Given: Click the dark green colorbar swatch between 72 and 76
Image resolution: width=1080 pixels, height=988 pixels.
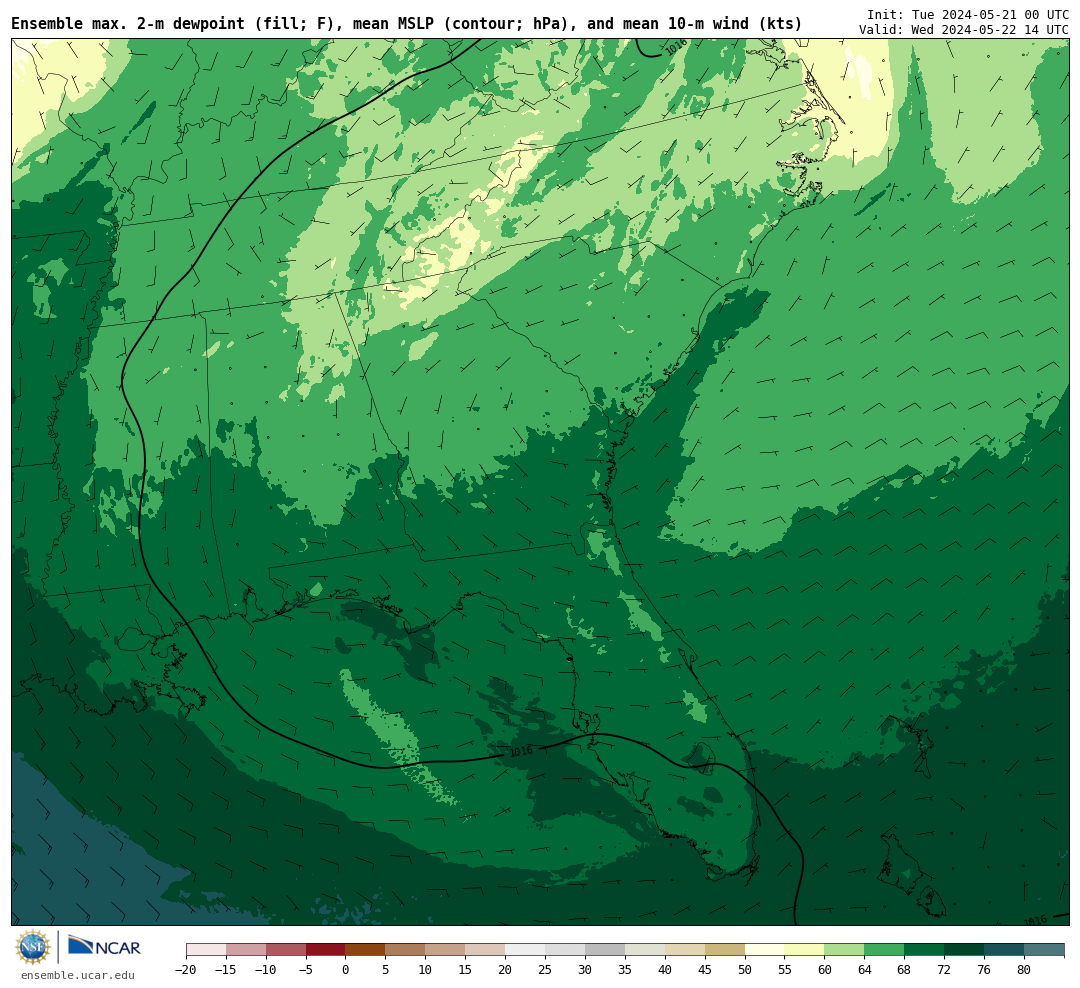Looking at the screenshot, I should 964,950.
